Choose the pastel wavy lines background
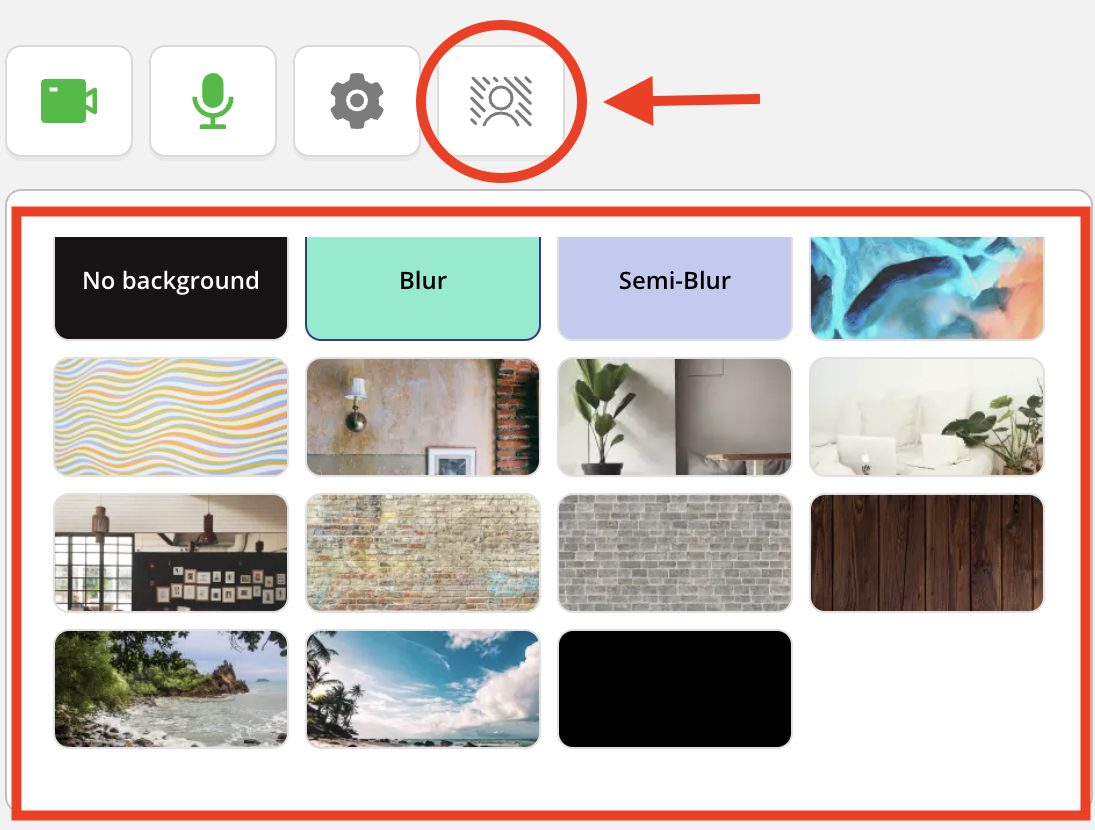 pyautogui.click(x=171, y=417)
